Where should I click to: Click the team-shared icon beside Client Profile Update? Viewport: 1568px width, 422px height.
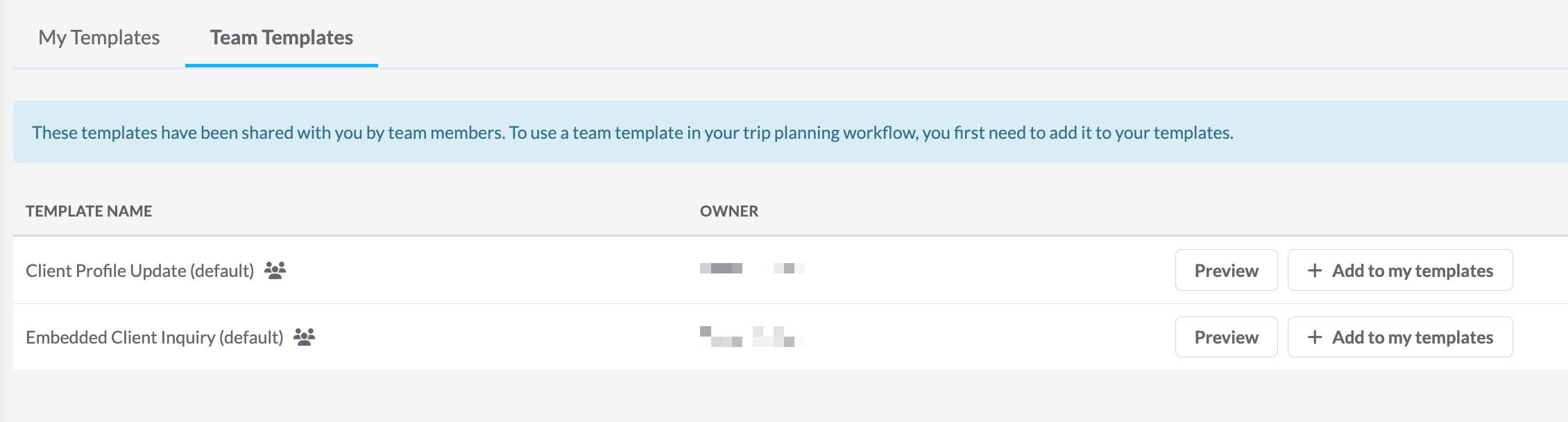click(x=275, y=270)
